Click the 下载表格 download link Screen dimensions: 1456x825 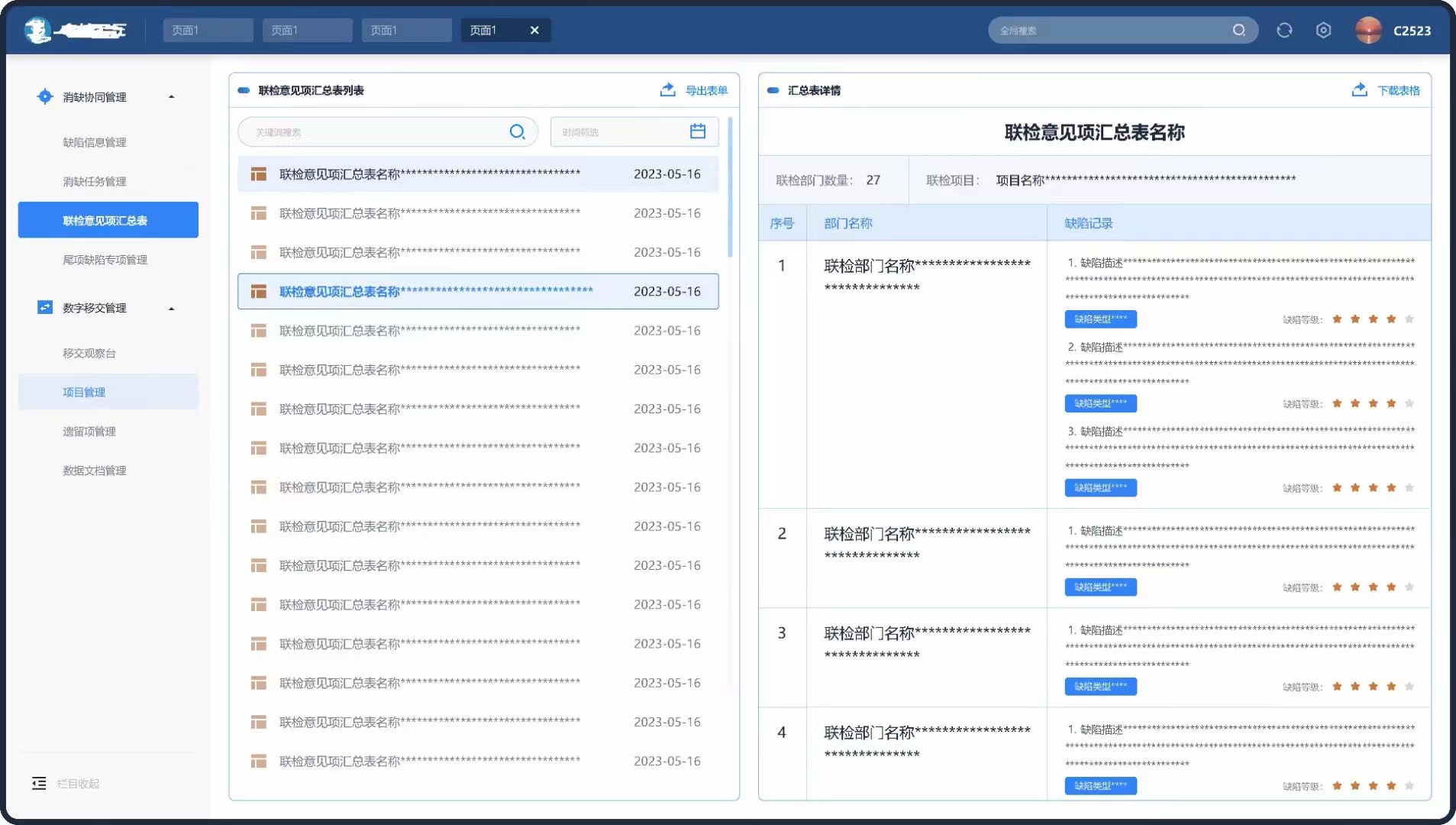[1399, 90]
